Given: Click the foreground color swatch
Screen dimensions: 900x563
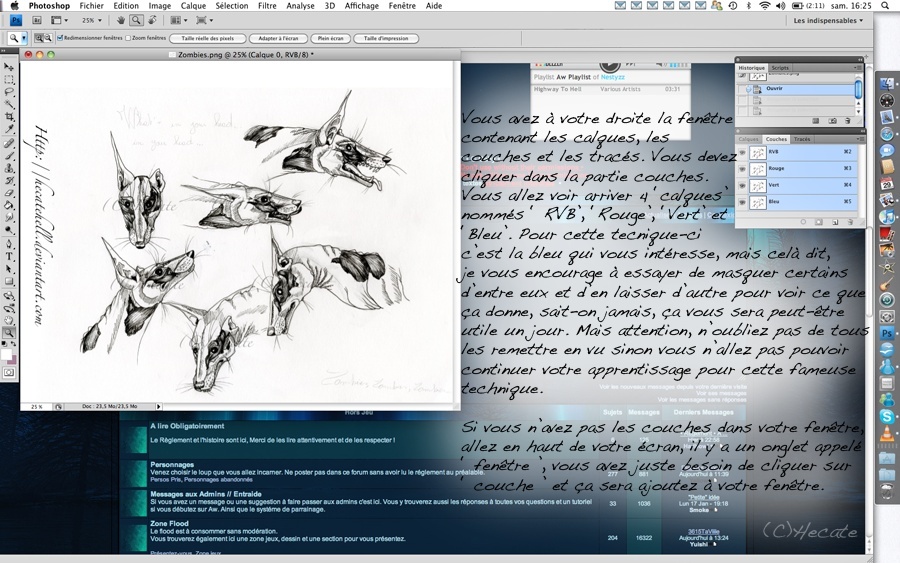Looking at the screenshot, I should coord(6,354).
